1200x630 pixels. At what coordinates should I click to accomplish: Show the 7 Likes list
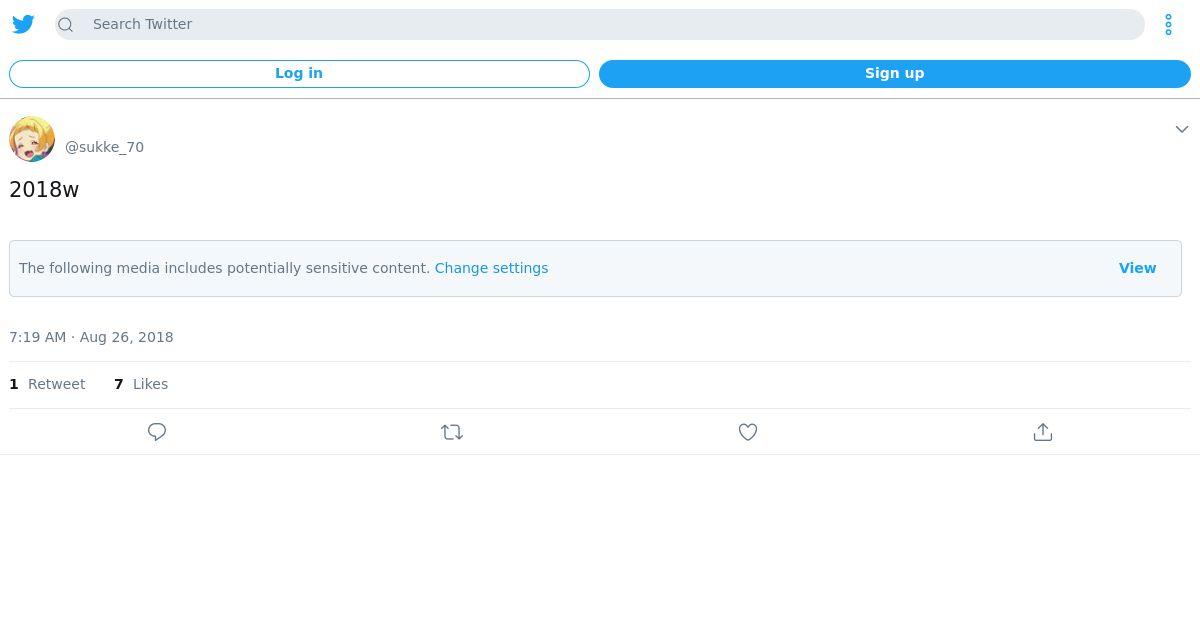pyautogui.click(x=141, y=384)
